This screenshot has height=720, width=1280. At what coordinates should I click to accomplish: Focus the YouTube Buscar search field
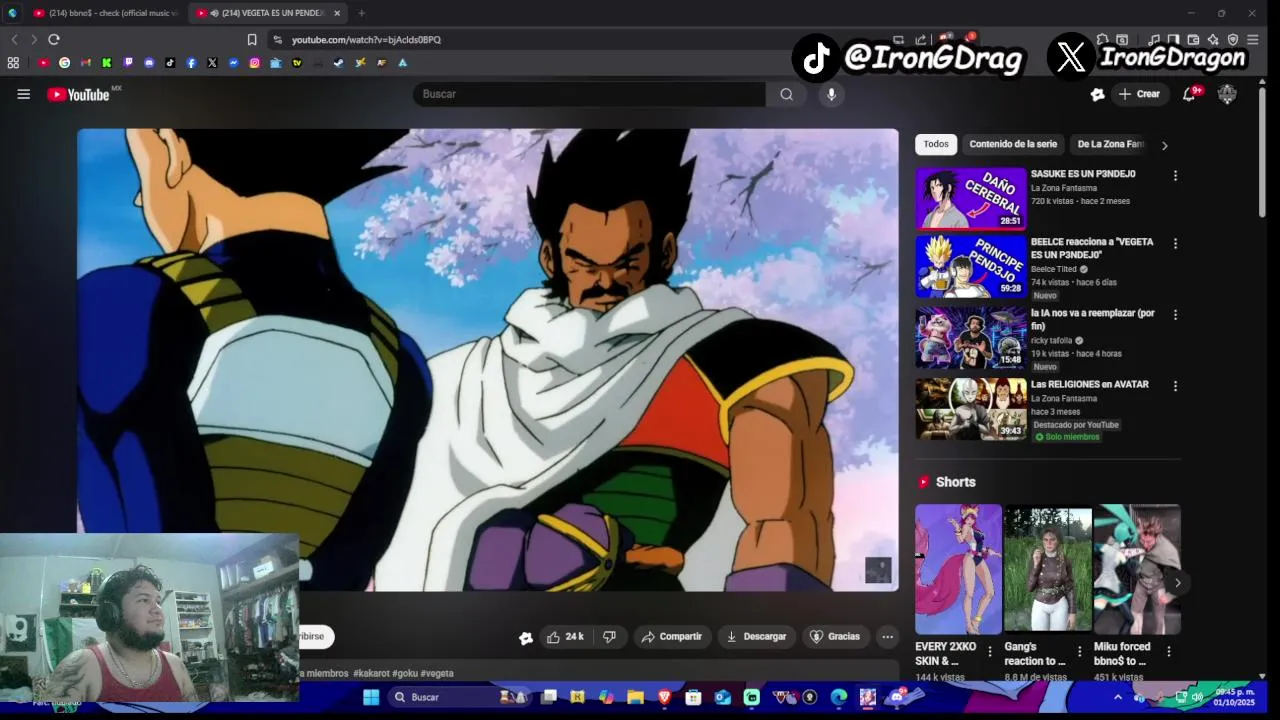(x=589, y=94)
